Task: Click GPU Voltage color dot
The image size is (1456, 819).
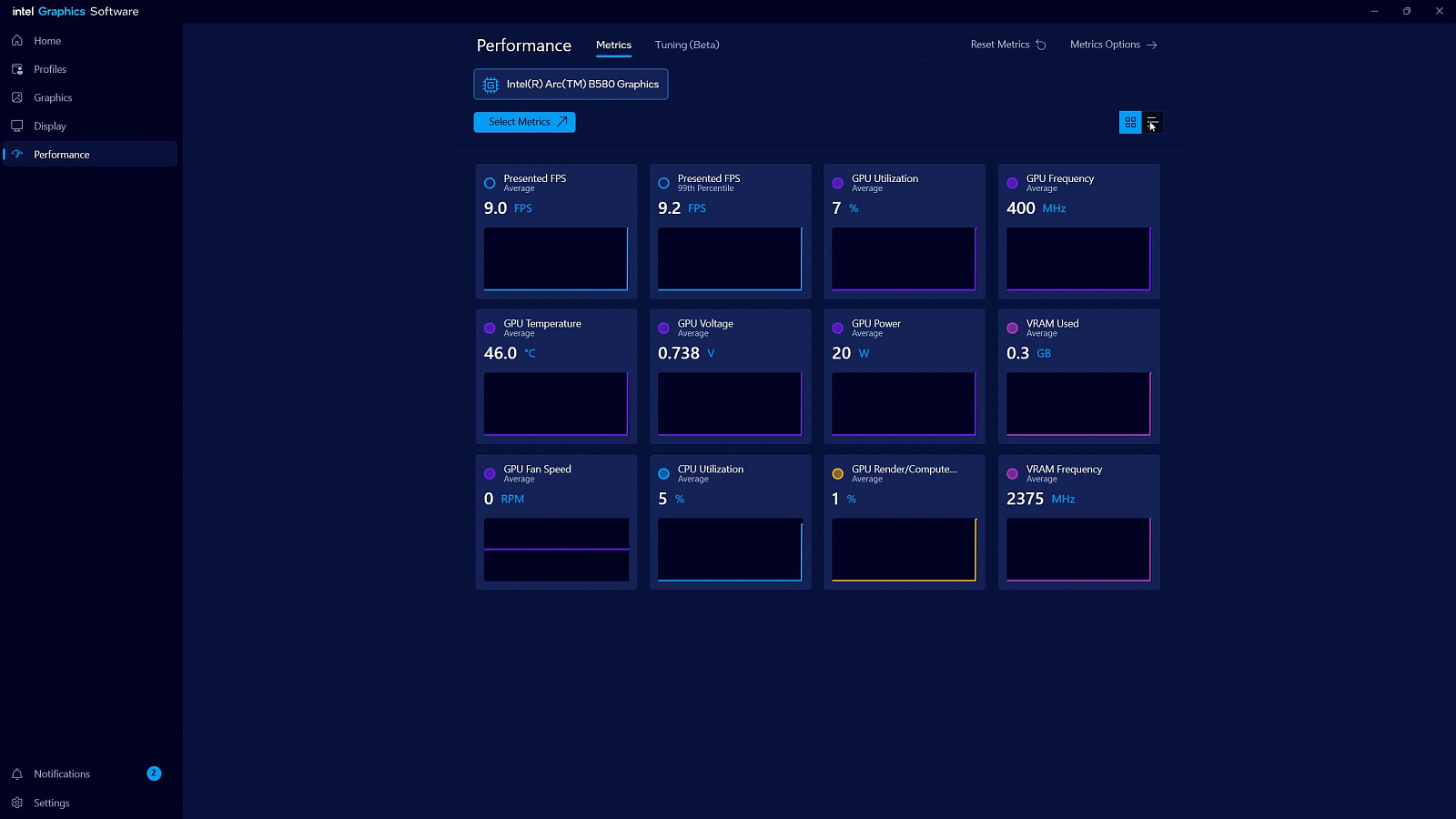Action: pyautogui.click(x=663, y=328)
